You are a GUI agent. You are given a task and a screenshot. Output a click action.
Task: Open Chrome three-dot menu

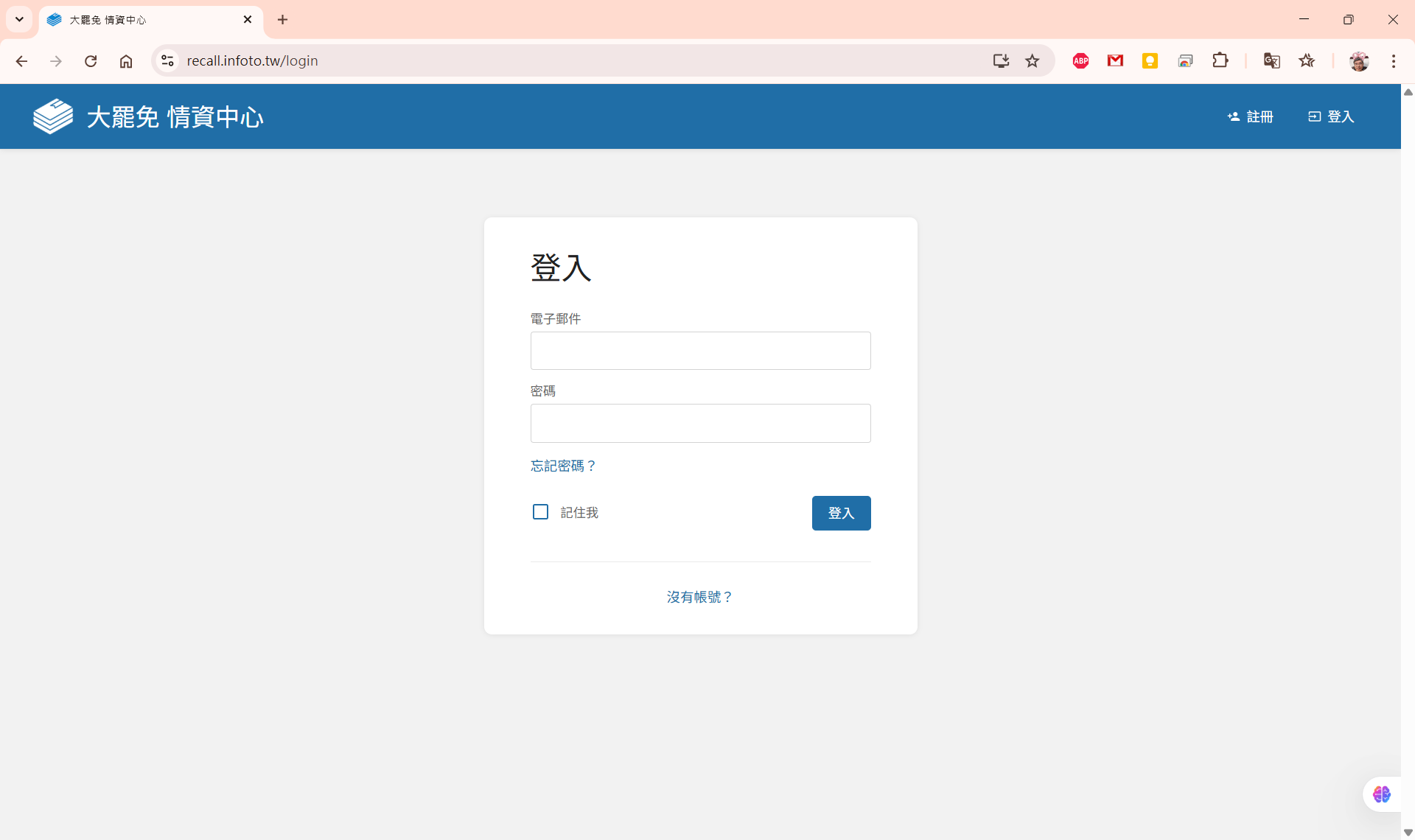coord(1393,61)
